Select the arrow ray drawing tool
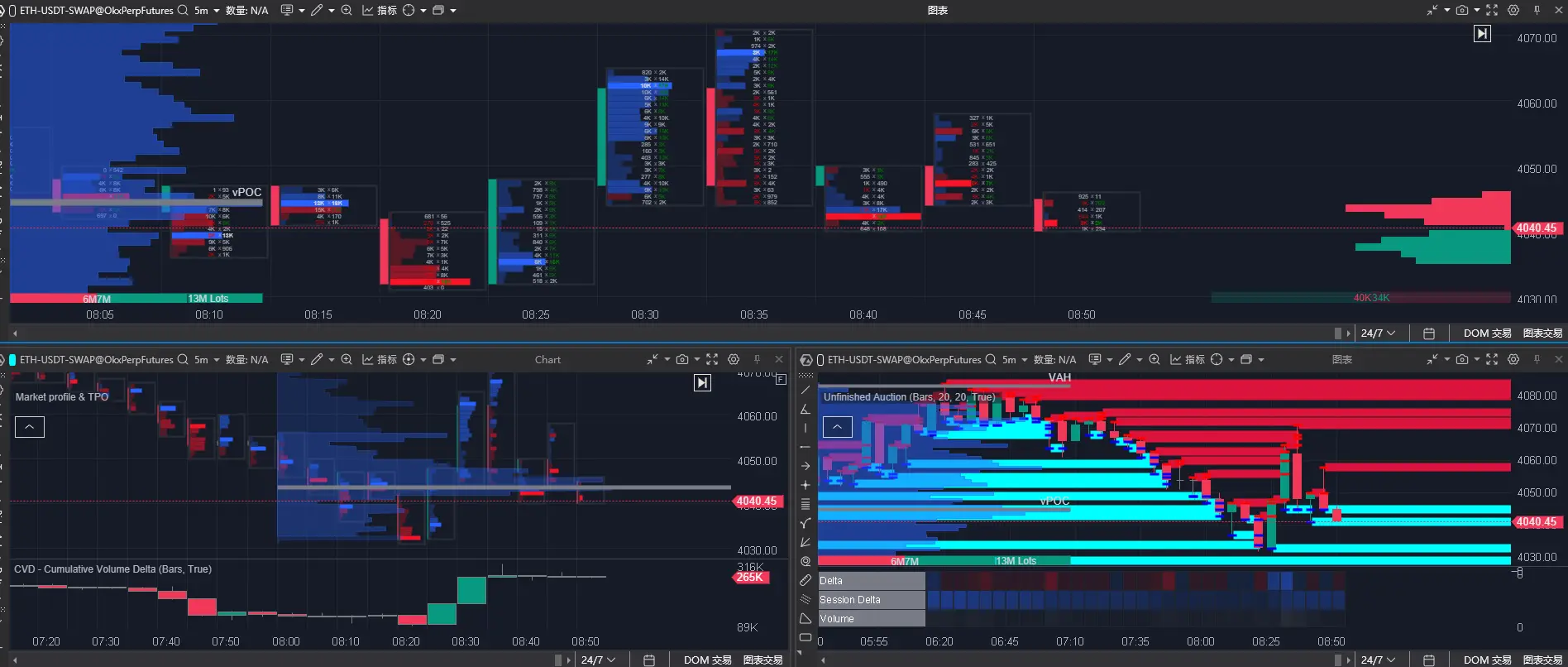The image size is (1568, 667). (x=806, y=466)
